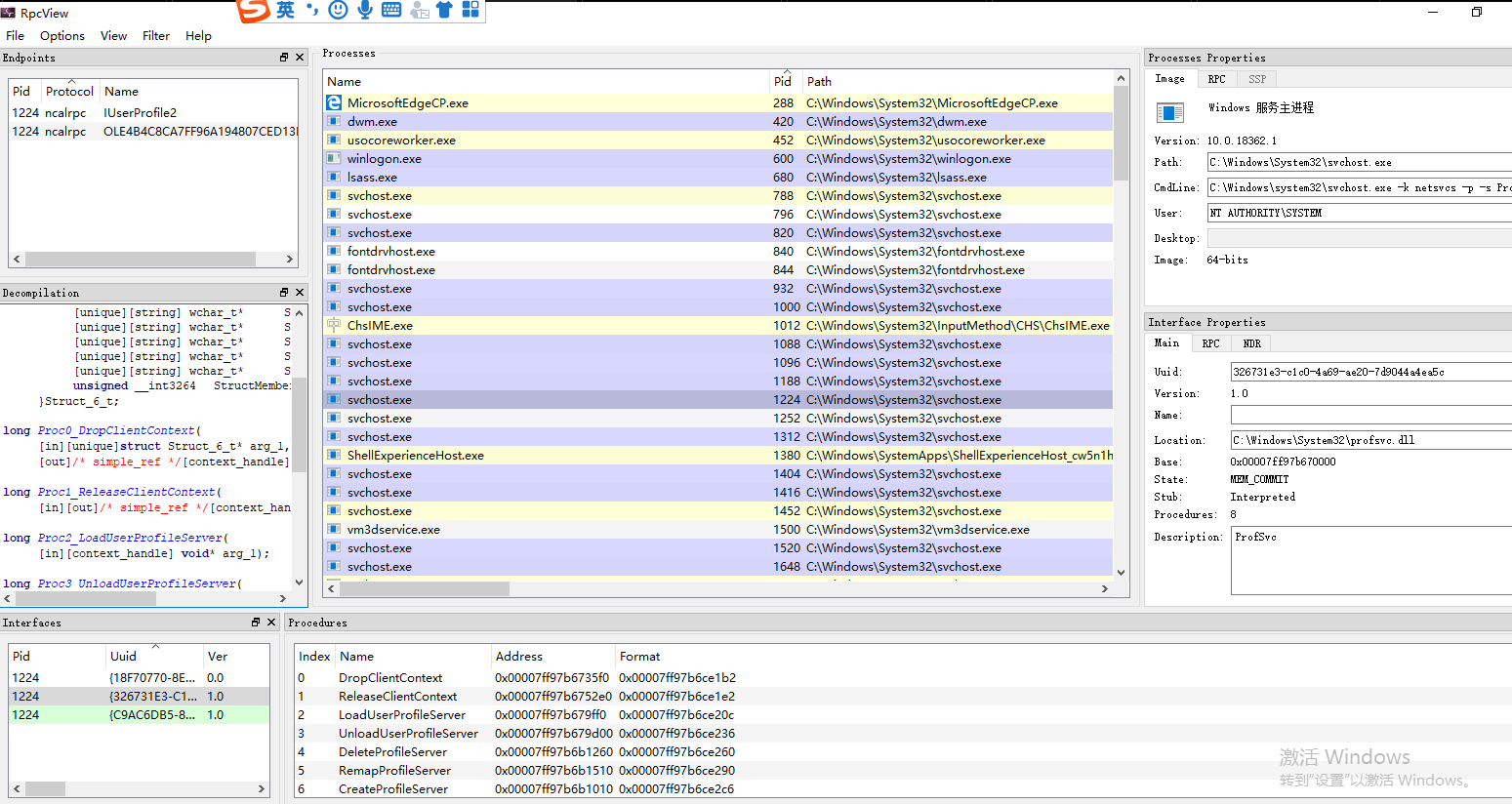Open the Help menu

pos(198,35)
